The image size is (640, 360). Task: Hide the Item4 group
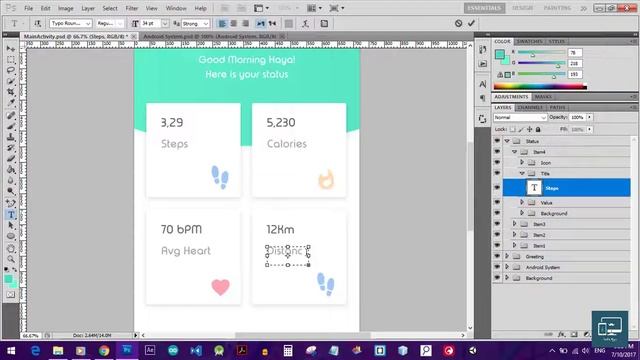(x=497, y=151)
